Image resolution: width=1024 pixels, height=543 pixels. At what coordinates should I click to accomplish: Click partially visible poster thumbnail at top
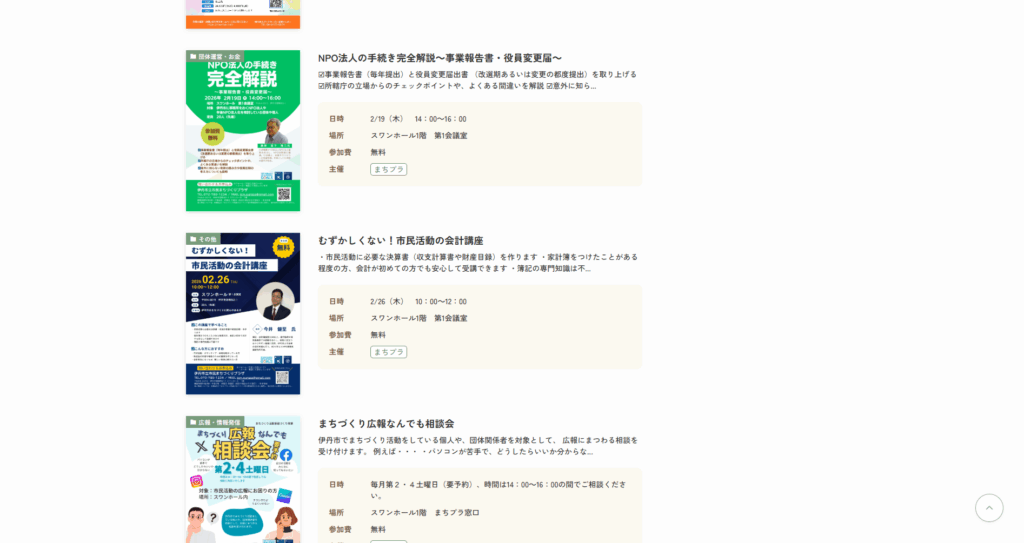click(242, 13)
